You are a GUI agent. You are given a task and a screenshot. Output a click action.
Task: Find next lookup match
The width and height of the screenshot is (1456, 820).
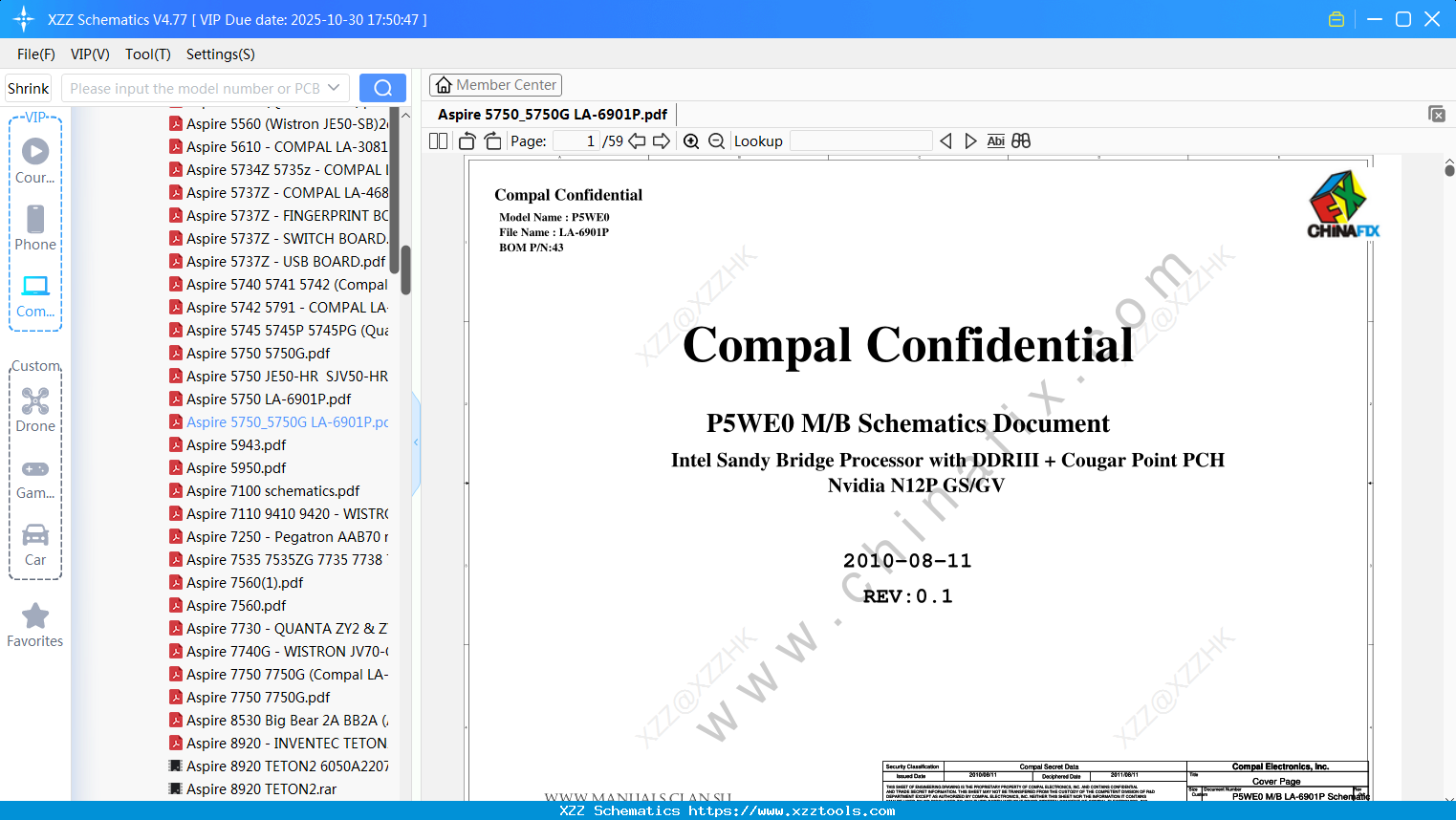[970, 141]
